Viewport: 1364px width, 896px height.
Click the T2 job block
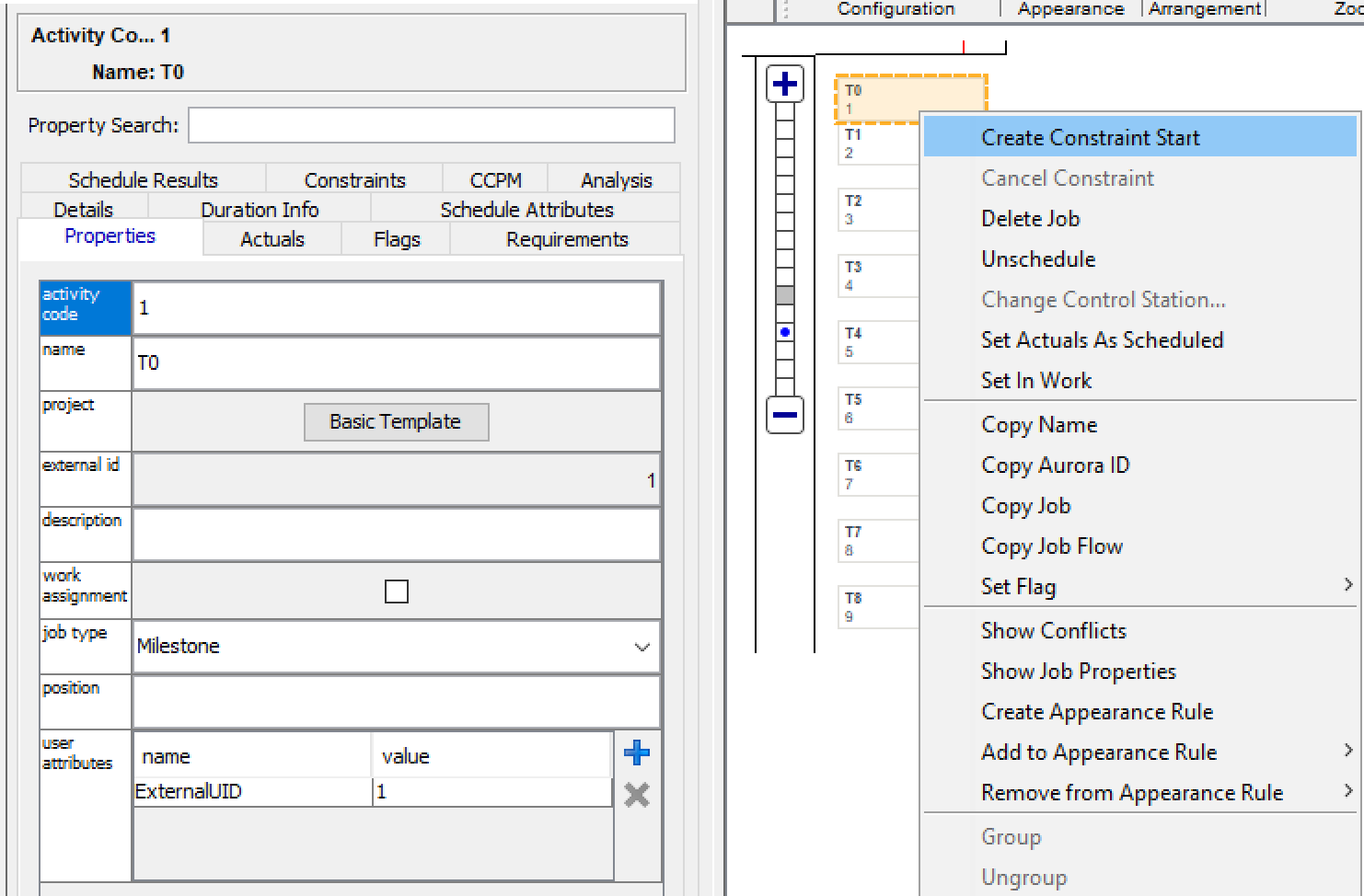[x=877, y=210]
